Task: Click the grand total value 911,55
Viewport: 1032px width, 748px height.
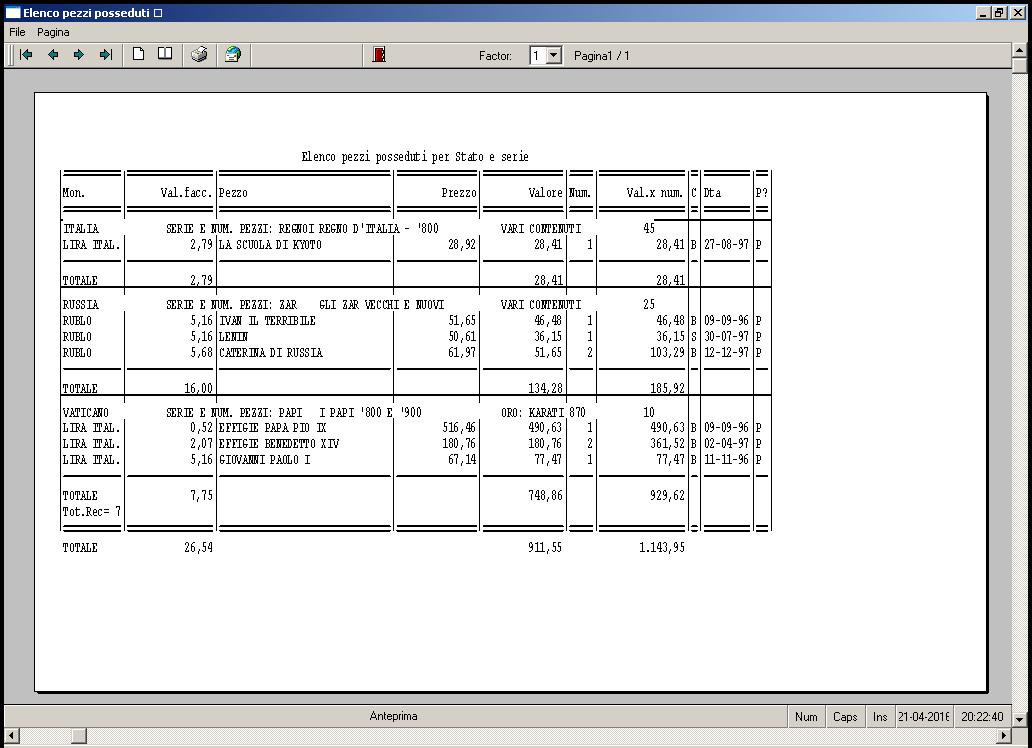Action: coord(545,548)
